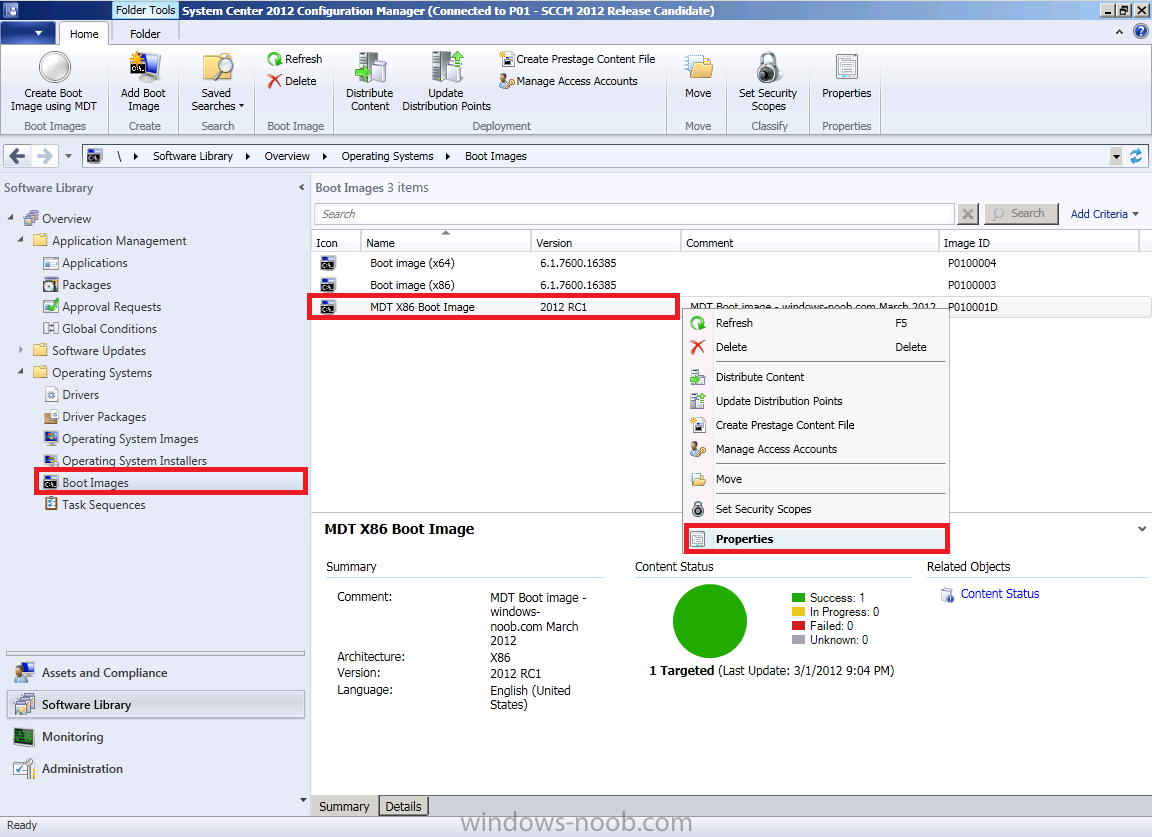1152x837 pixels.
Task: Click Manage Access Accounts in ribbon
Action: coord(568,81)
